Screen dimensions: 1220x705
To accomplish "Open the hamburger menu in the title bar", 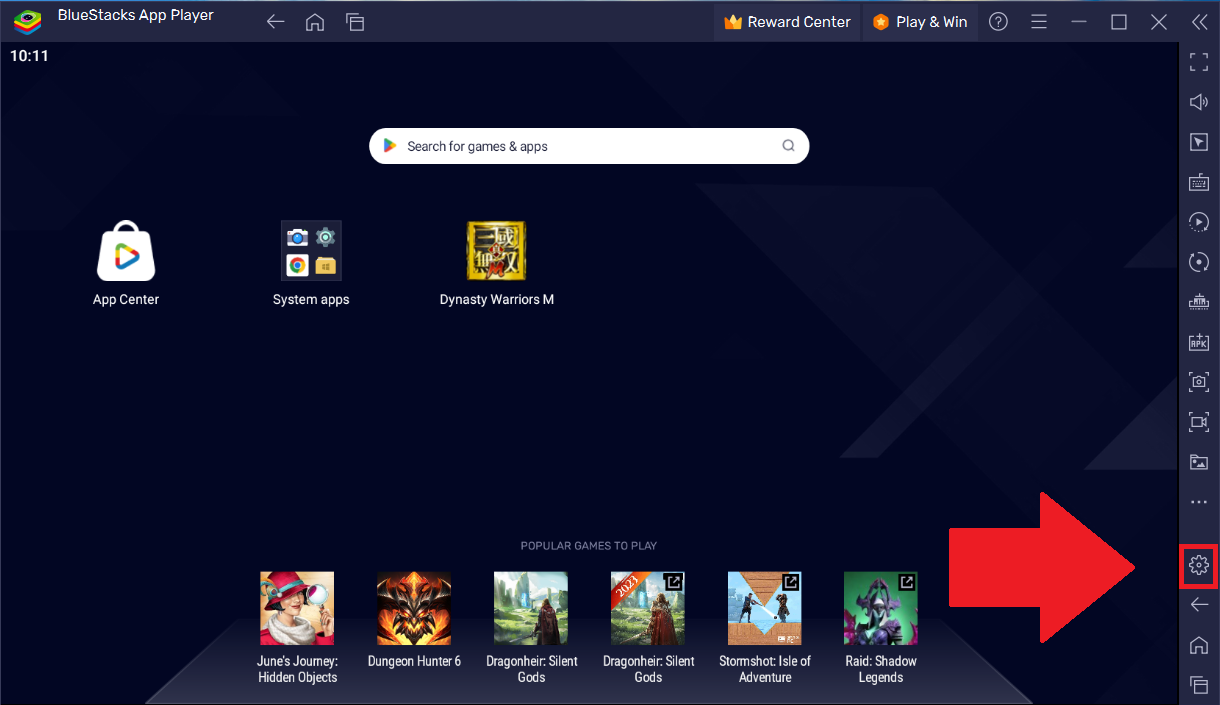I will pyautogui.click(x=1039, y=22).
